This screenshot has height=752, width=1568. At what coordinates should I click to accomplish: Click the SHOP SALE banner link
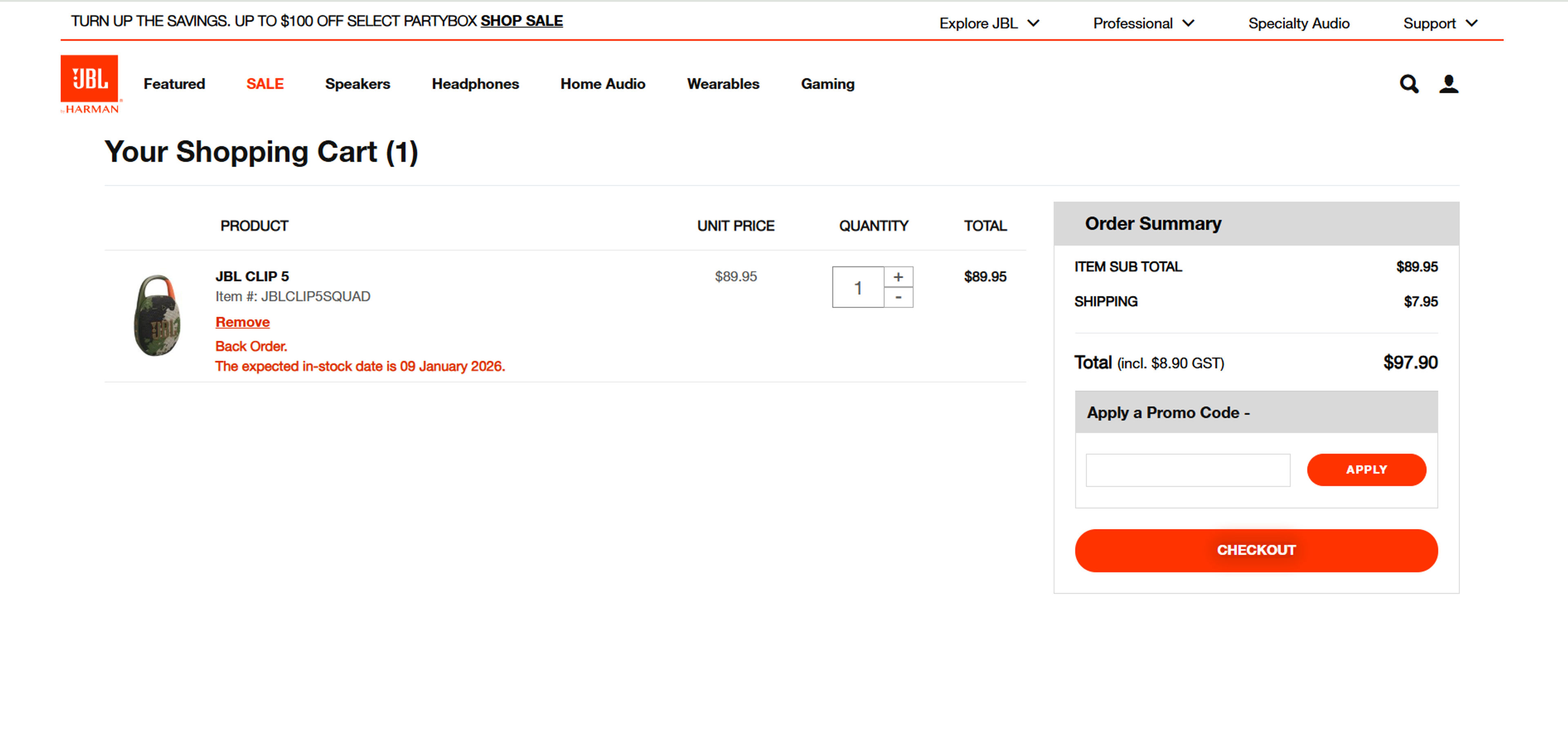(x=521, y=21)
